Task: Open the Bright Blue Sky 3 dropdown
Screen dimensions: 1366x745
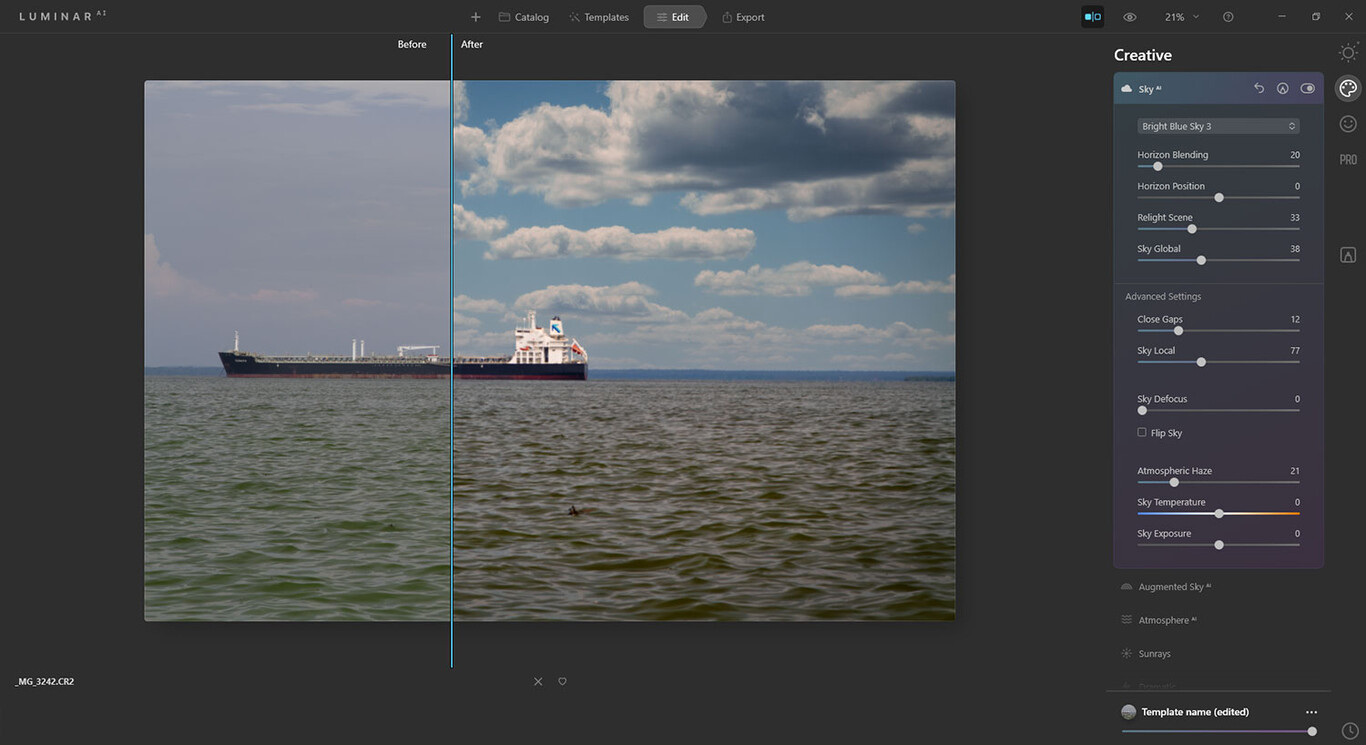Action: tap(1217, 125)
